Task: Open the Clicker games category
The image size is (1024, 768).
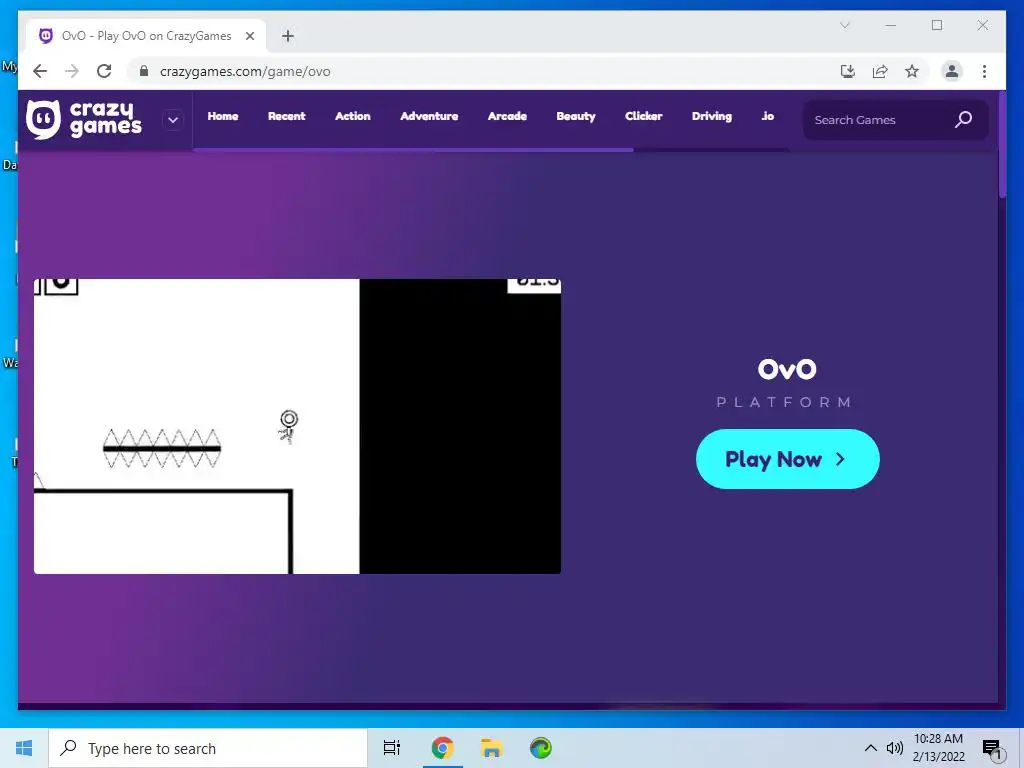Action: coord(644,116)
